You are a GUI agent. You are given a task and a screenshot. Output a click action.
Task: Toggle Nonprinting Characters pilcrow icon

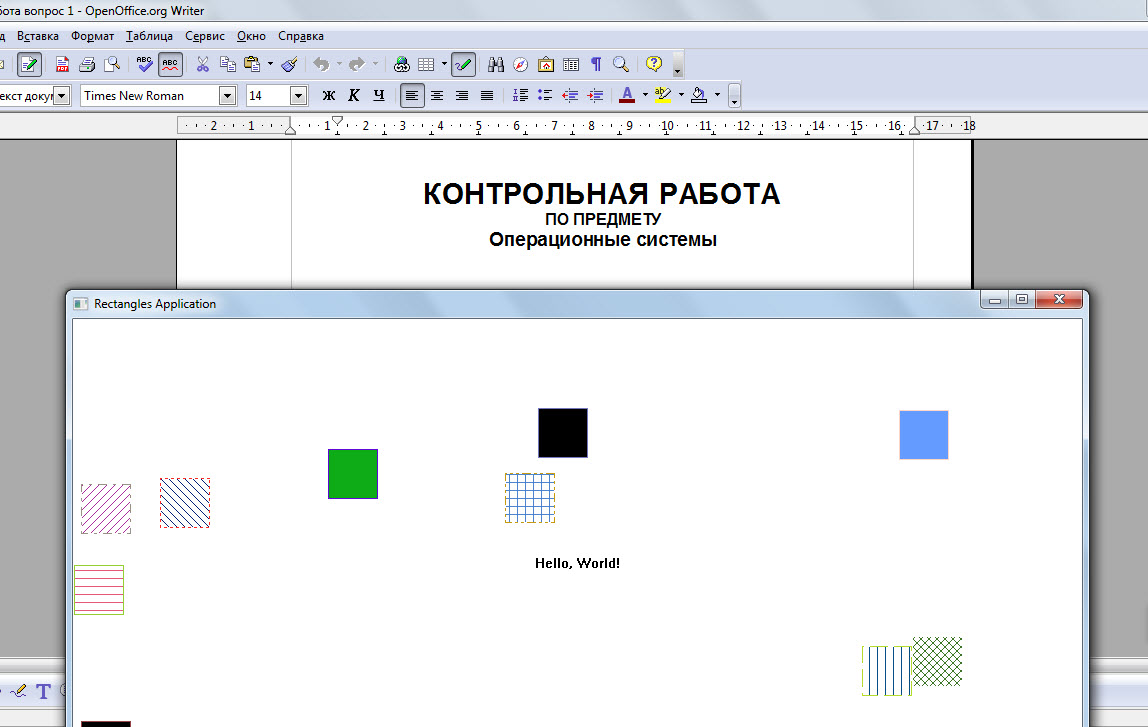coord(596,64)
